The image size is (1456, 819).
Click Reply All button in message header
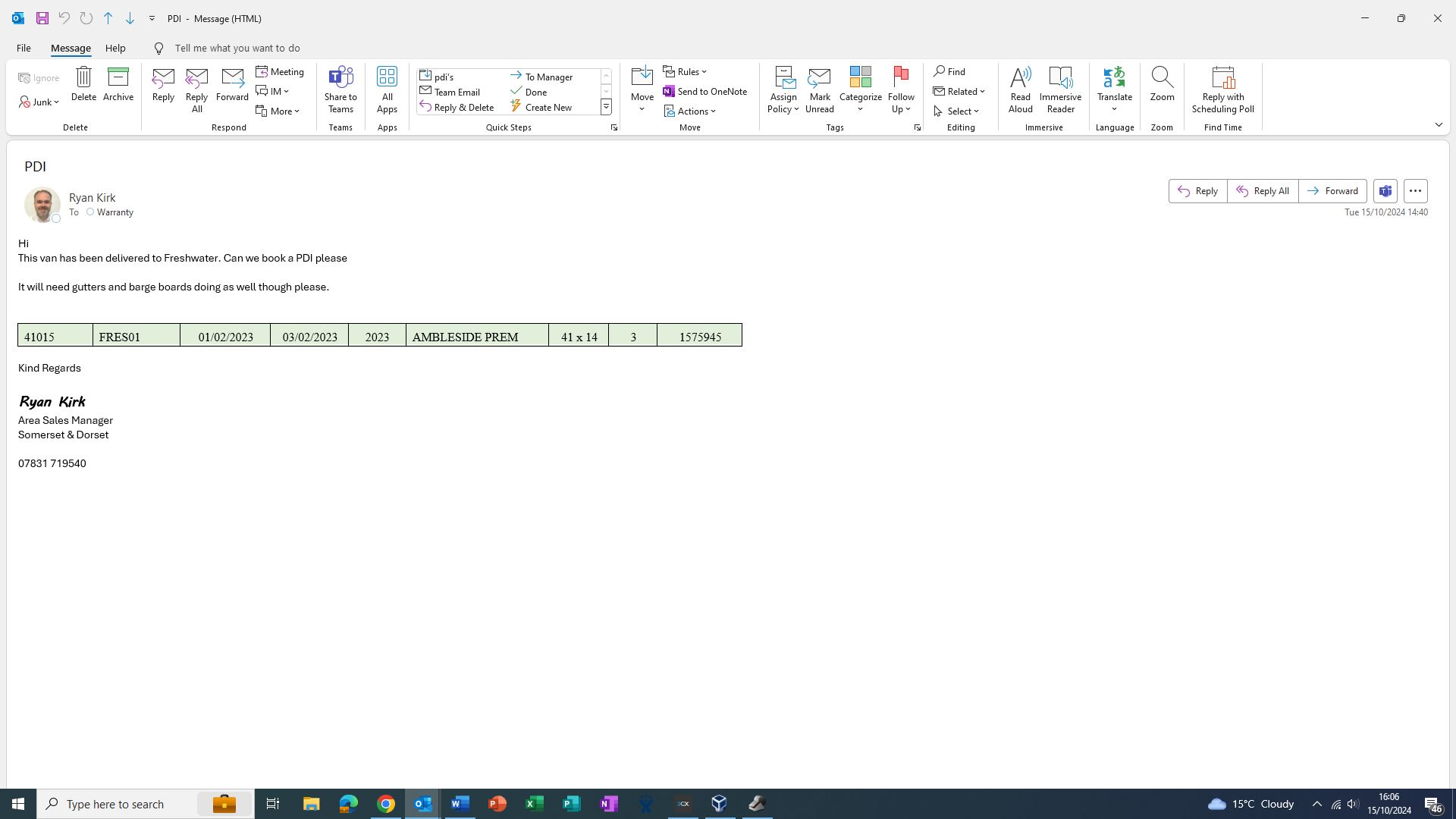1263,191
